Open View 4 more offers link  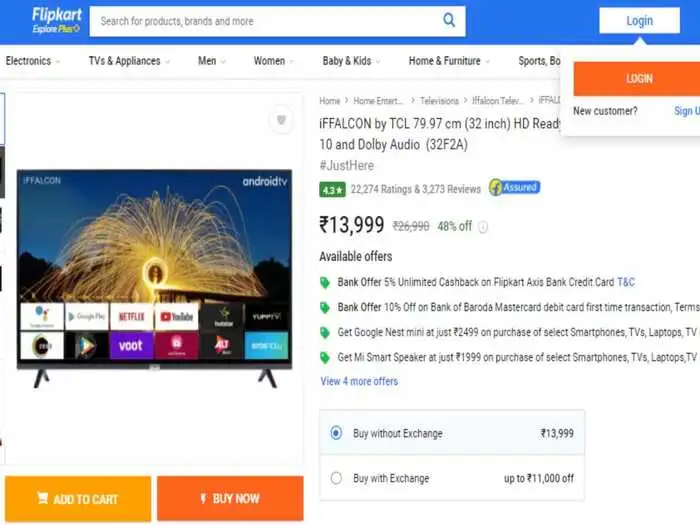point(359,381)
